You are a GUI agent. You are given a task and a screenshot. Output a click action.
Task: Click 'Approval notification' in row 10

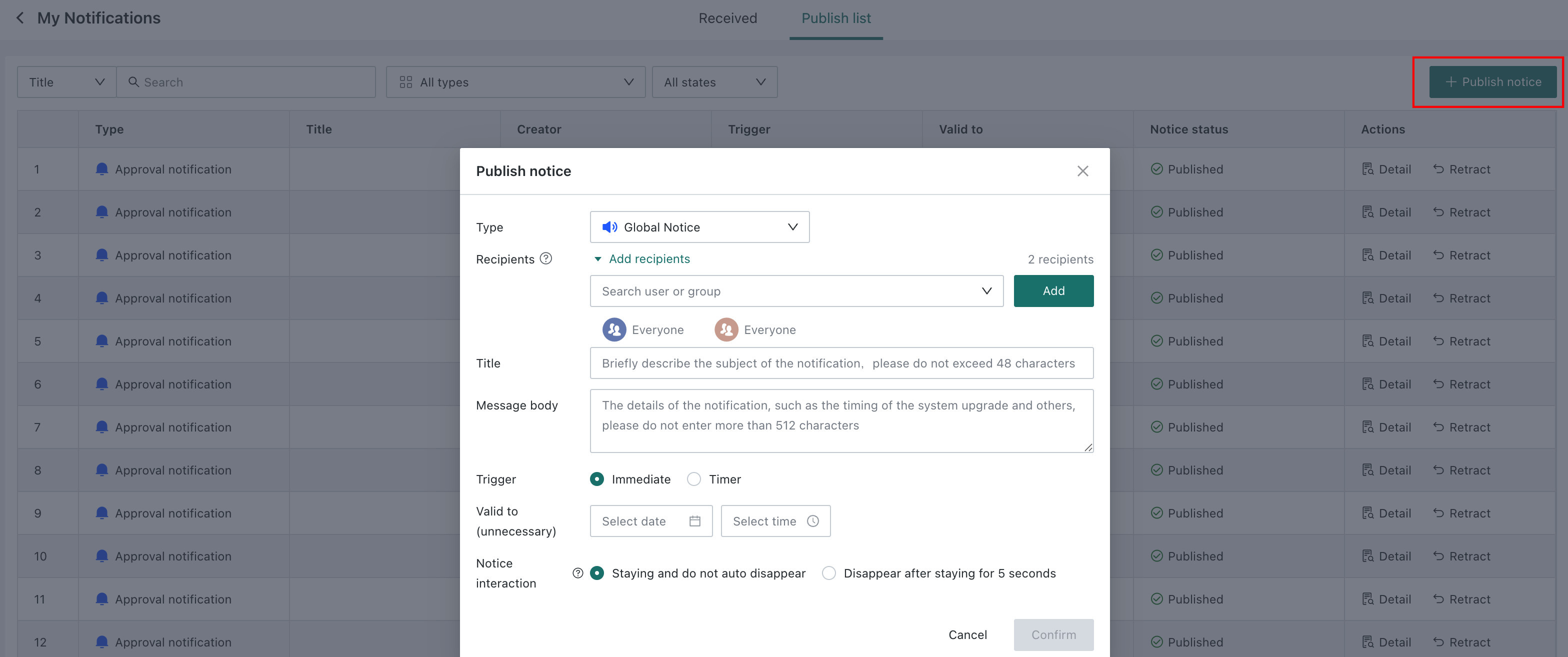[173, 556]
